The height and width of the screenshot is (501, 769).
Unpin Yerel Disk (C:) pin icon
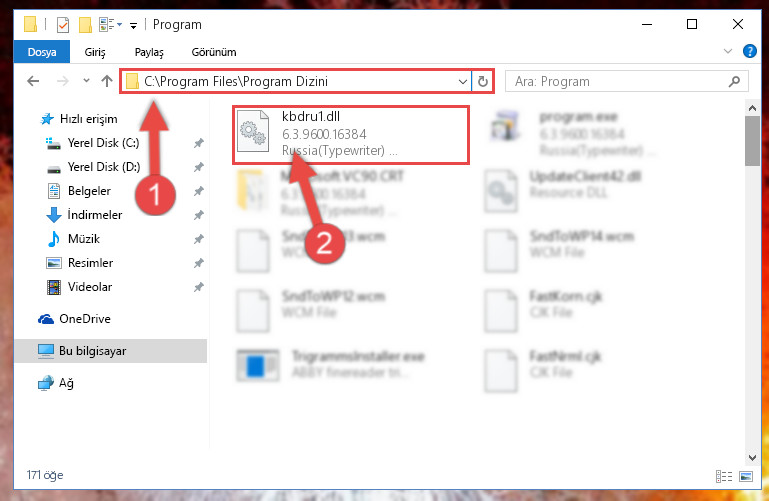[x=198, y=143]
